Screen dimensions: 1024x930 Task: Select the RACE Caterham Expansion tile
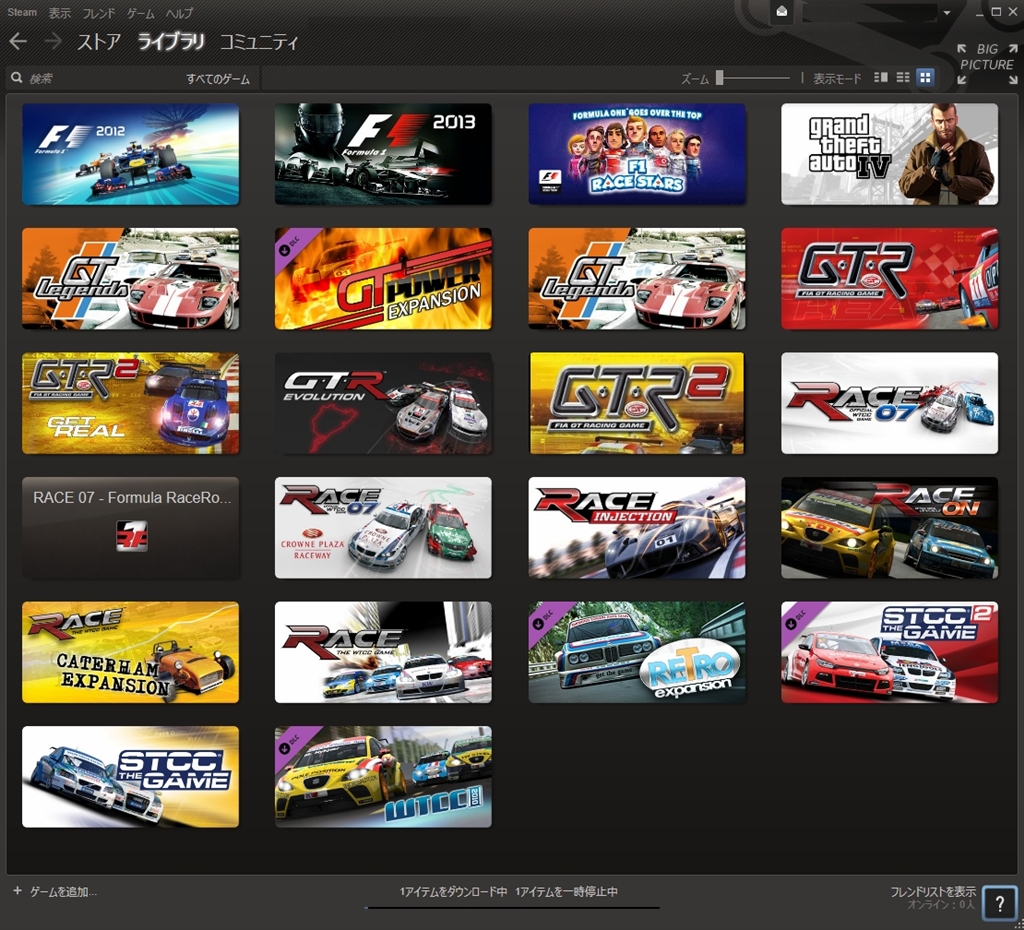coord(131,652)
